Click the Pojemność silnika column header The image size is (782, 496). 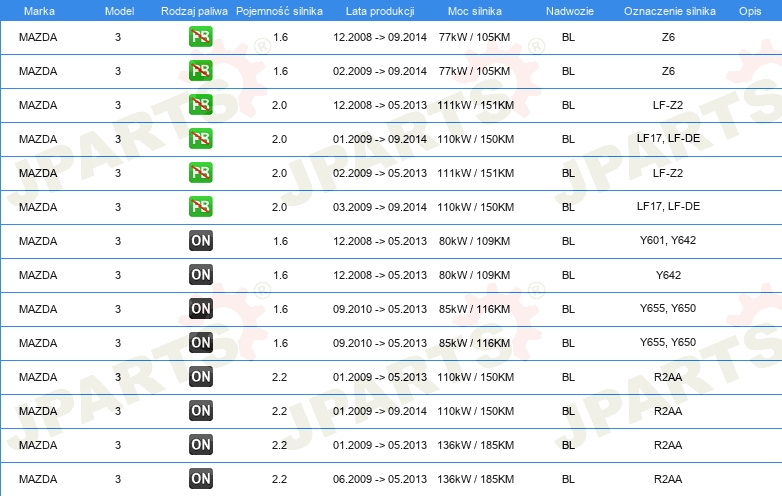pos(279,11)
